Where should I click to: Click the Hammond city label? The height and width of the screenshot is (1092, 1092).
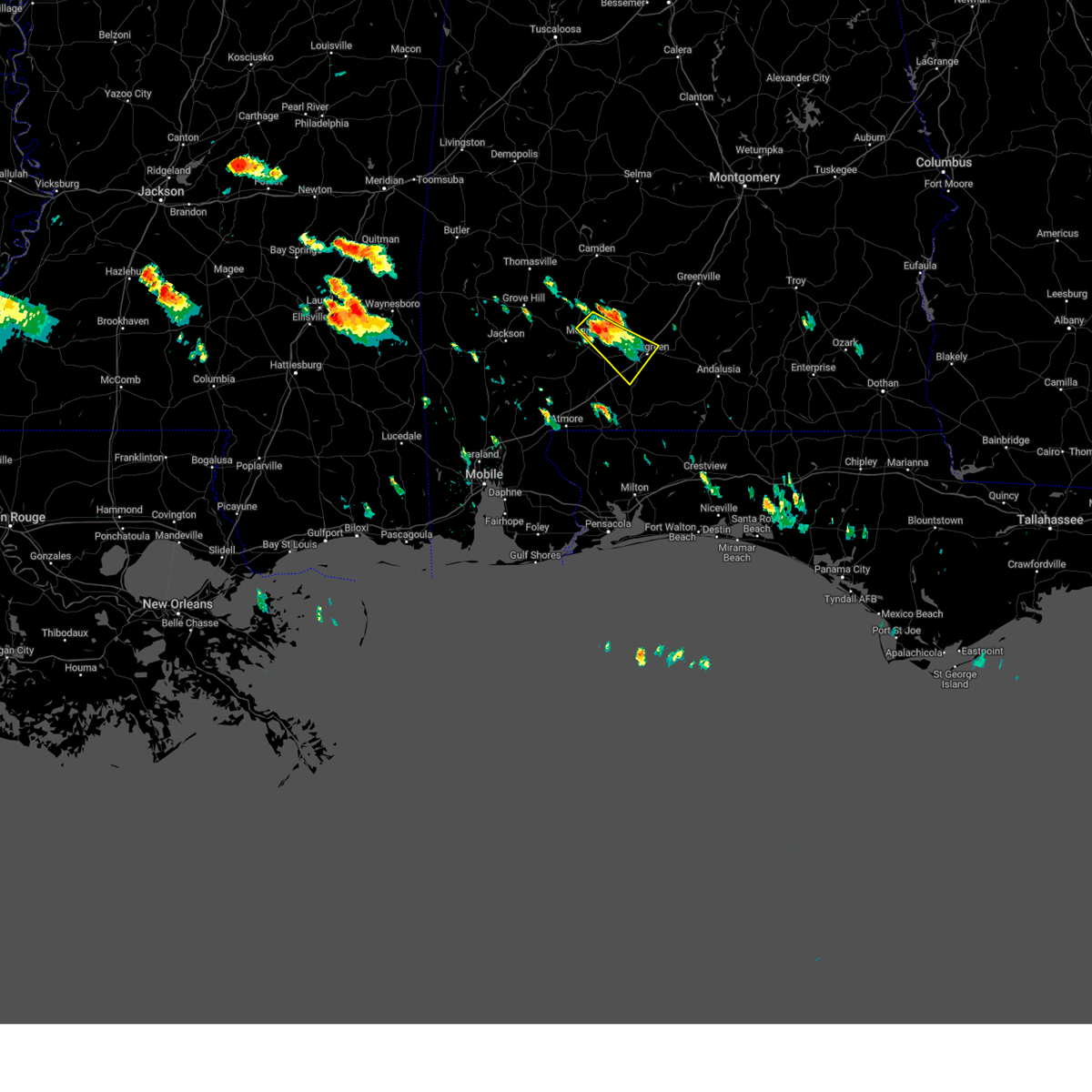(119, 511)
